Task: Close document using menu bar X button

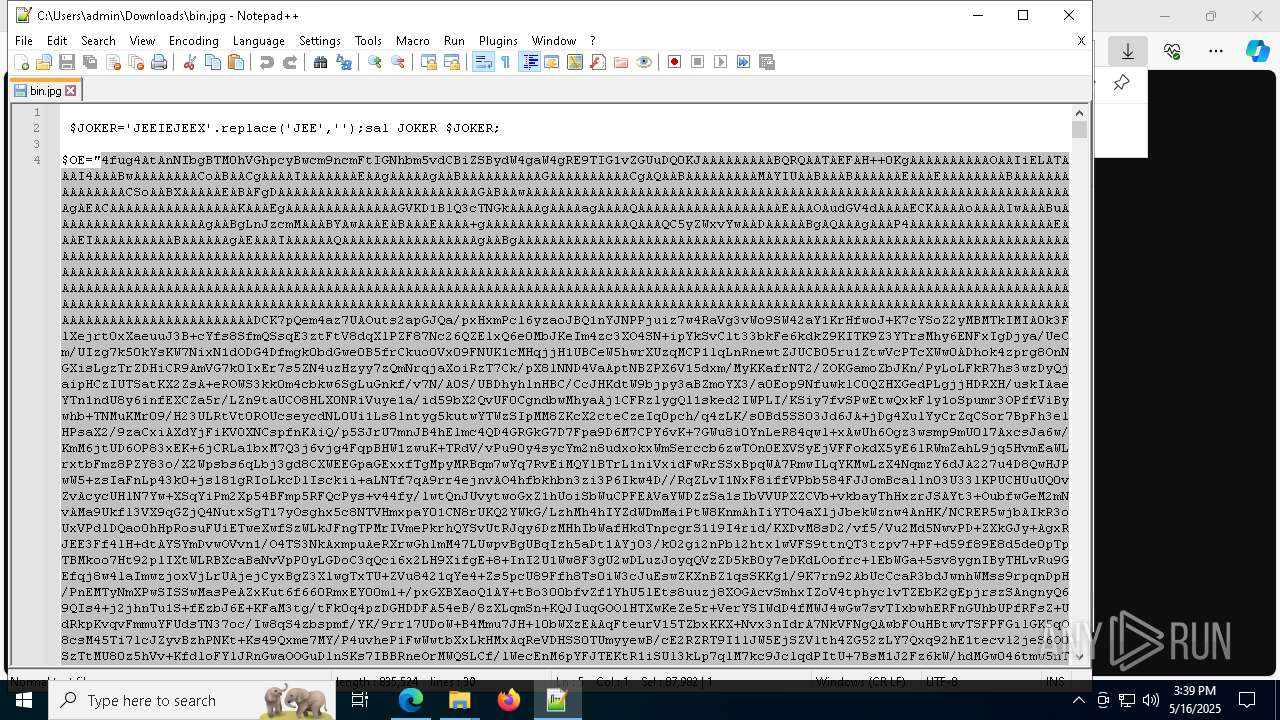Action: tap(1081, 41)
